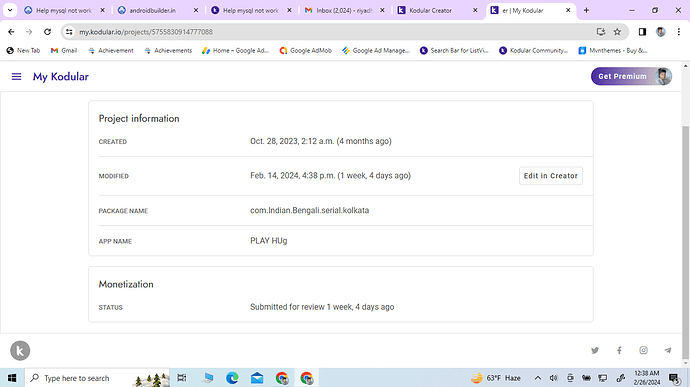Open the Chrome profile avatar
This screenshot has width=690, height=387.
tap(661, 32)
